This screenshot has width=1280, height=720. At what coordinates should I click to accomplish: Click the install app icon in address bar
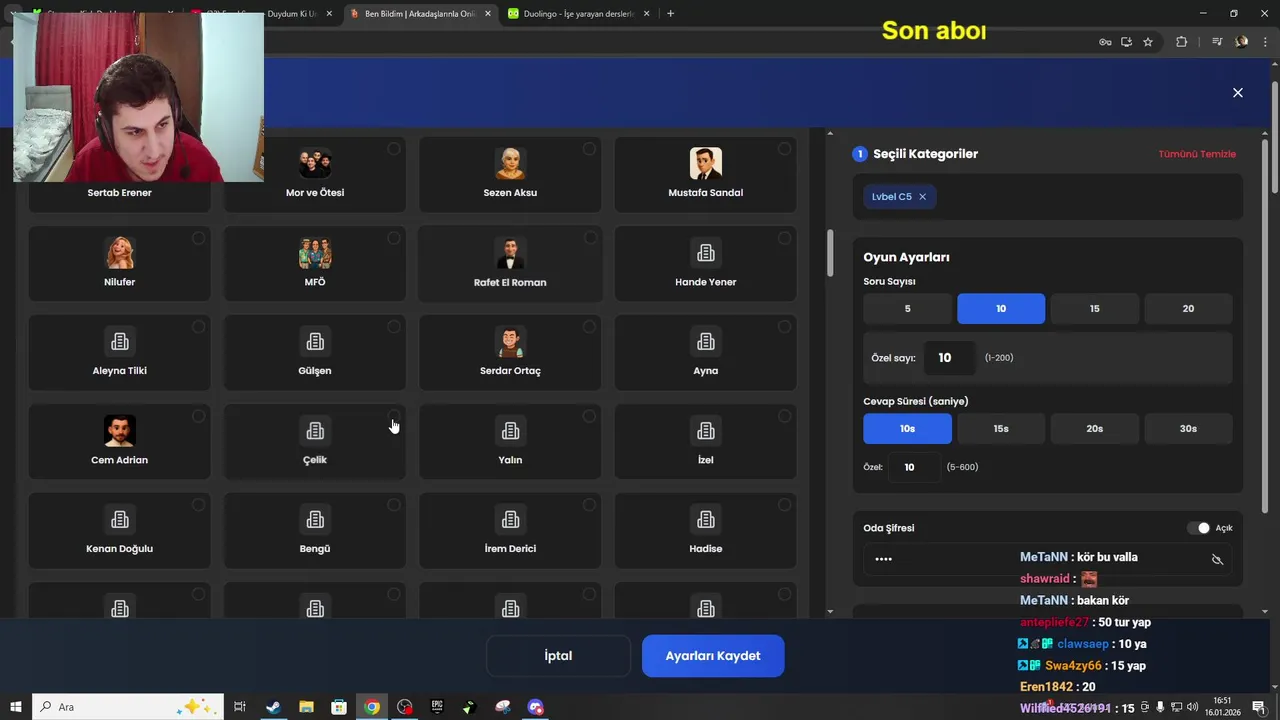[1126, 42]
